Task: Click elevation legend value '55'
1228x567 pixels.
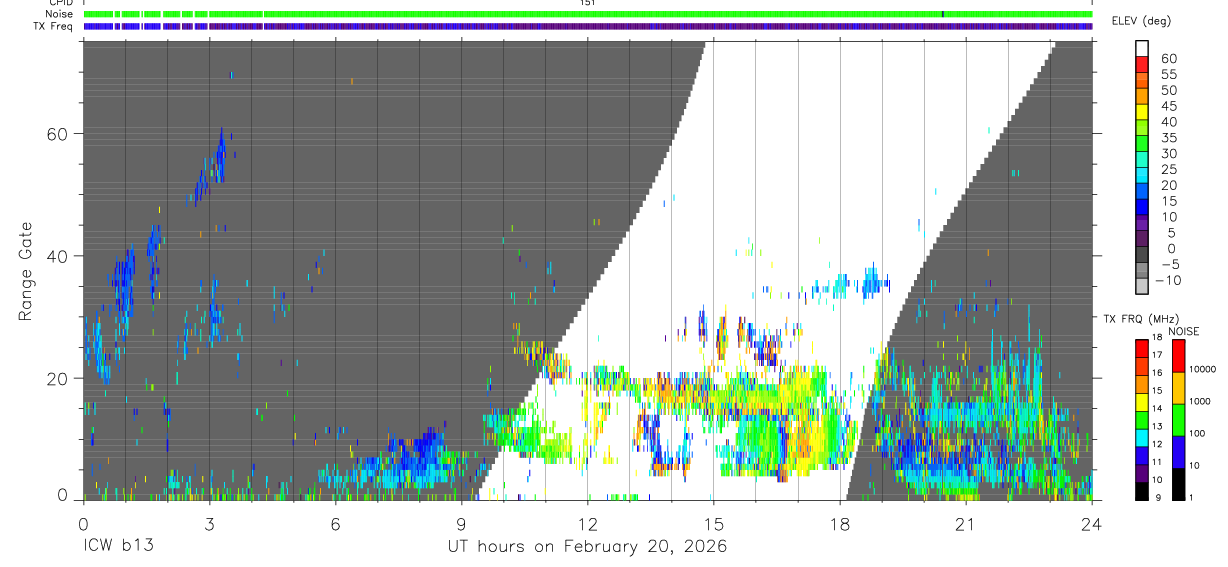Action: 1168,74
